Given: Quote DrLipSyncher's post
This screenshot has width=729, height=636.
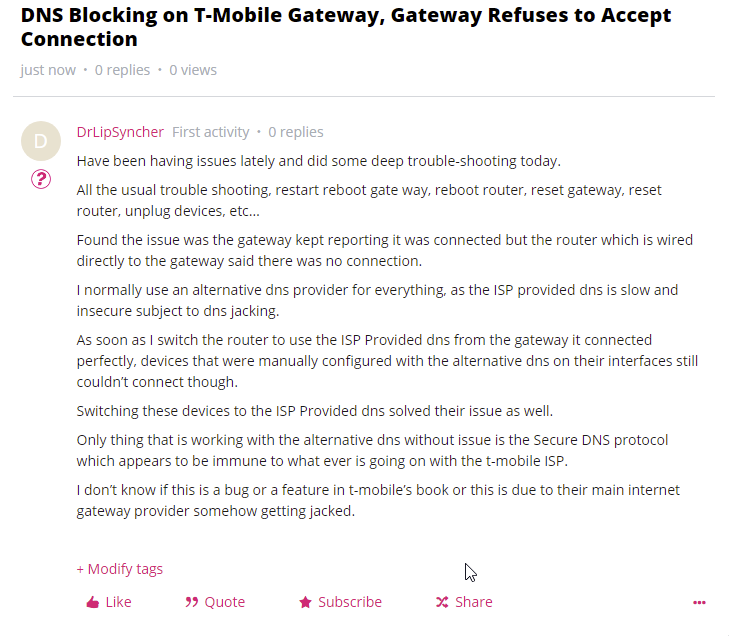Looking at the screenshot, I should [x=215, y=602].
